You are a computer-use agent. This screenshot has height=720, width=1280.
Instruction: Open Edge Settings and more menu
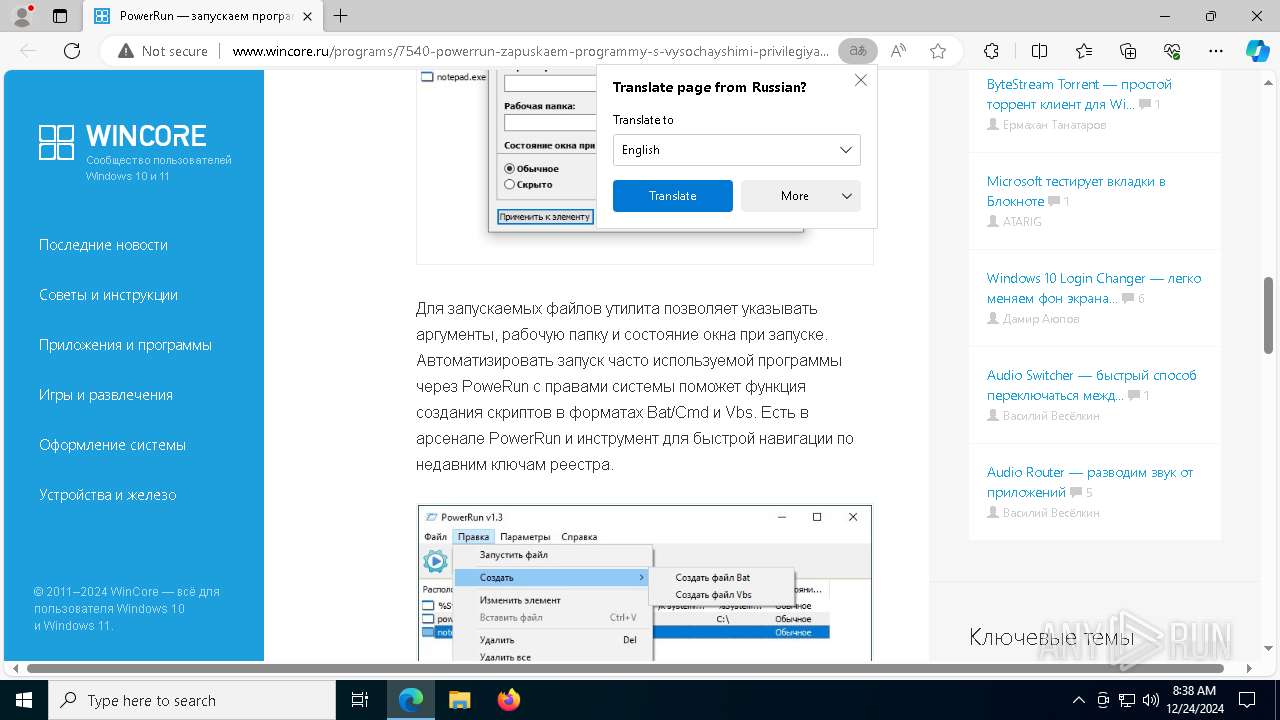coord(1216,51)
